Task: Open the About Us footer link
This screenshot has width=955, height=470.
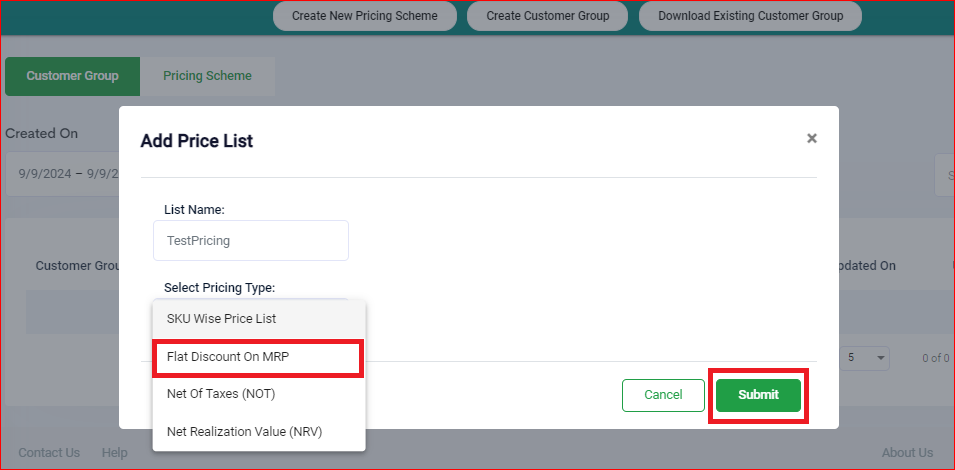Action: click(907, 453)
